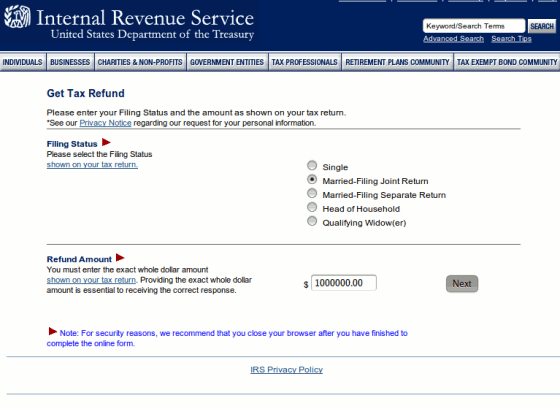
Task: Open the Privacy Notice link
Action: pos(105,123)
